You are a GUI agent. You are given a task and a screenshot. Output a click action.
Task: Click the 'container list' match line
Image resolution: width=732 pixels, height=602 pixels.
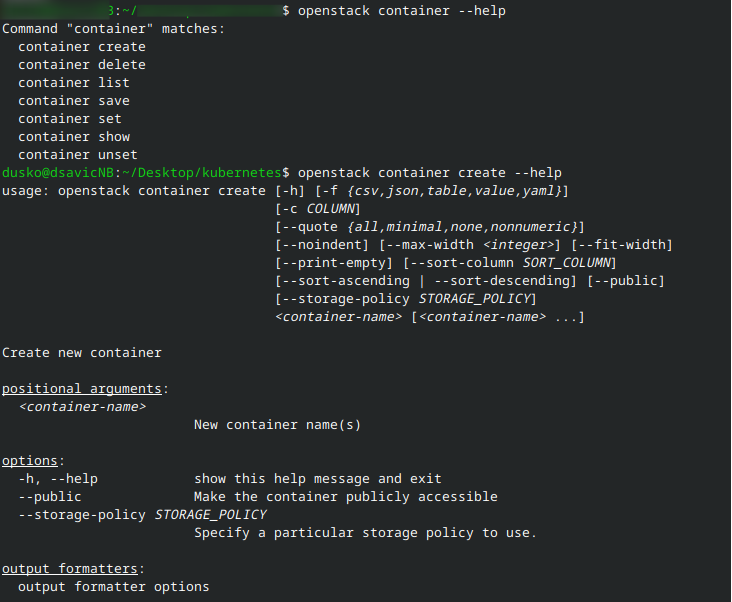pos(73,83)
